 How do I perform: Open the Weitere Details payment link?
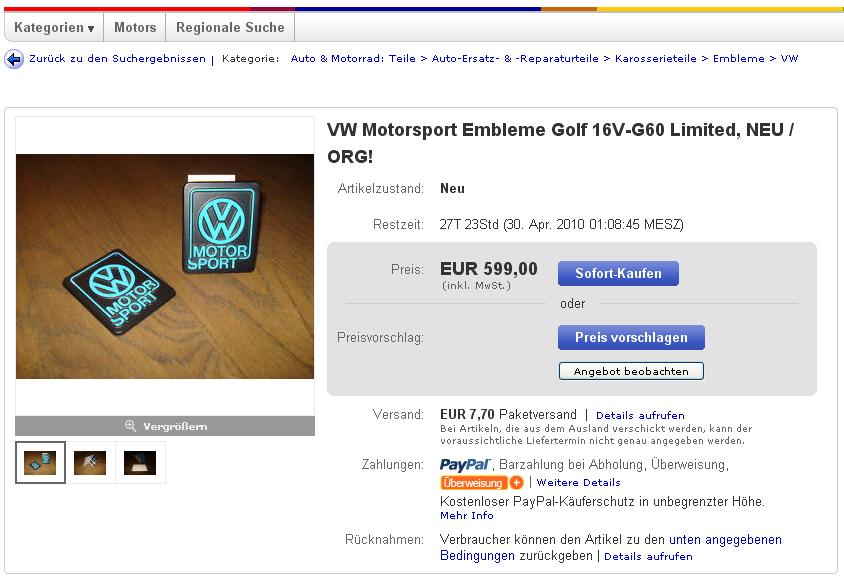(x=579, y=482)
